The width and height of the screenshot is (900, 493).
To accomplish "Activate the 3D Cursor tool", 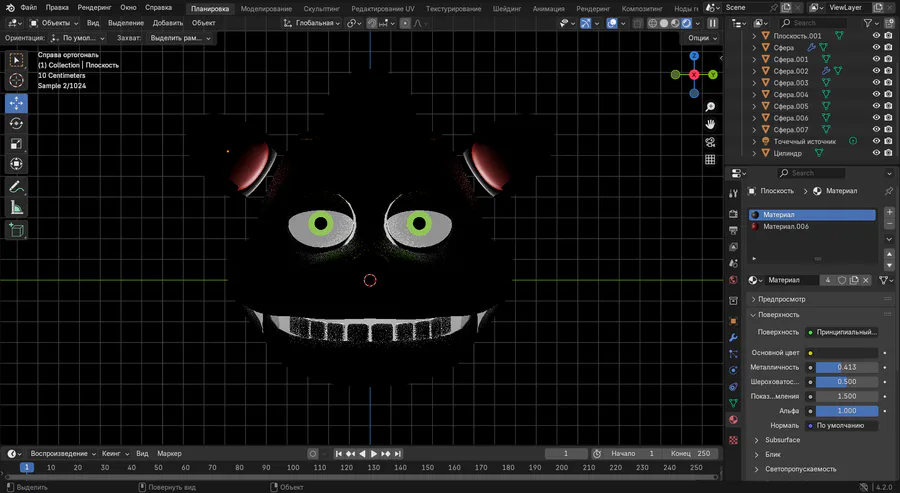I will 16,80.
